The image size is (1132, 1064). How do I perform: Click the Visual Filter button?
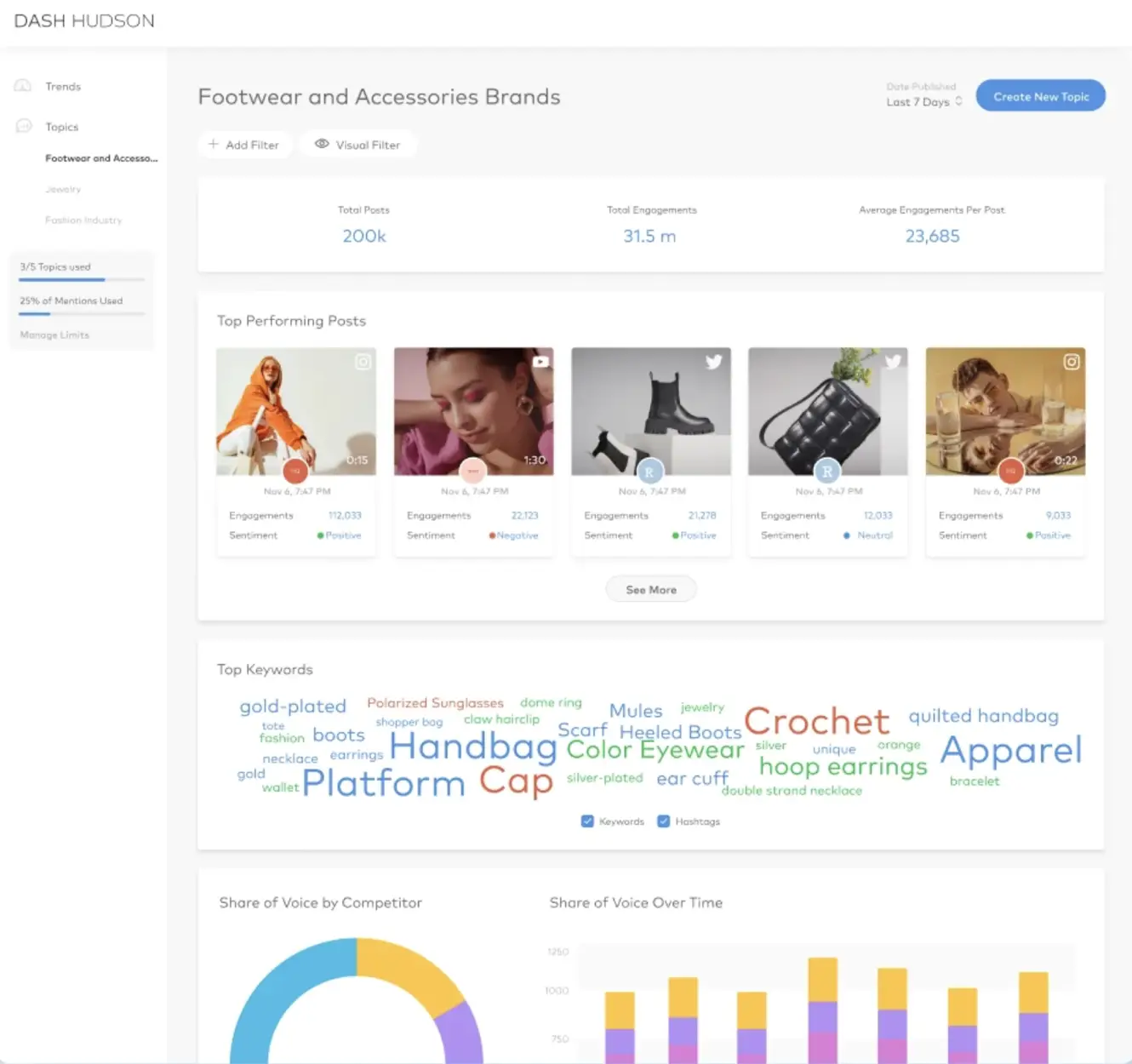pyautogui.click(x=358, y=145)
